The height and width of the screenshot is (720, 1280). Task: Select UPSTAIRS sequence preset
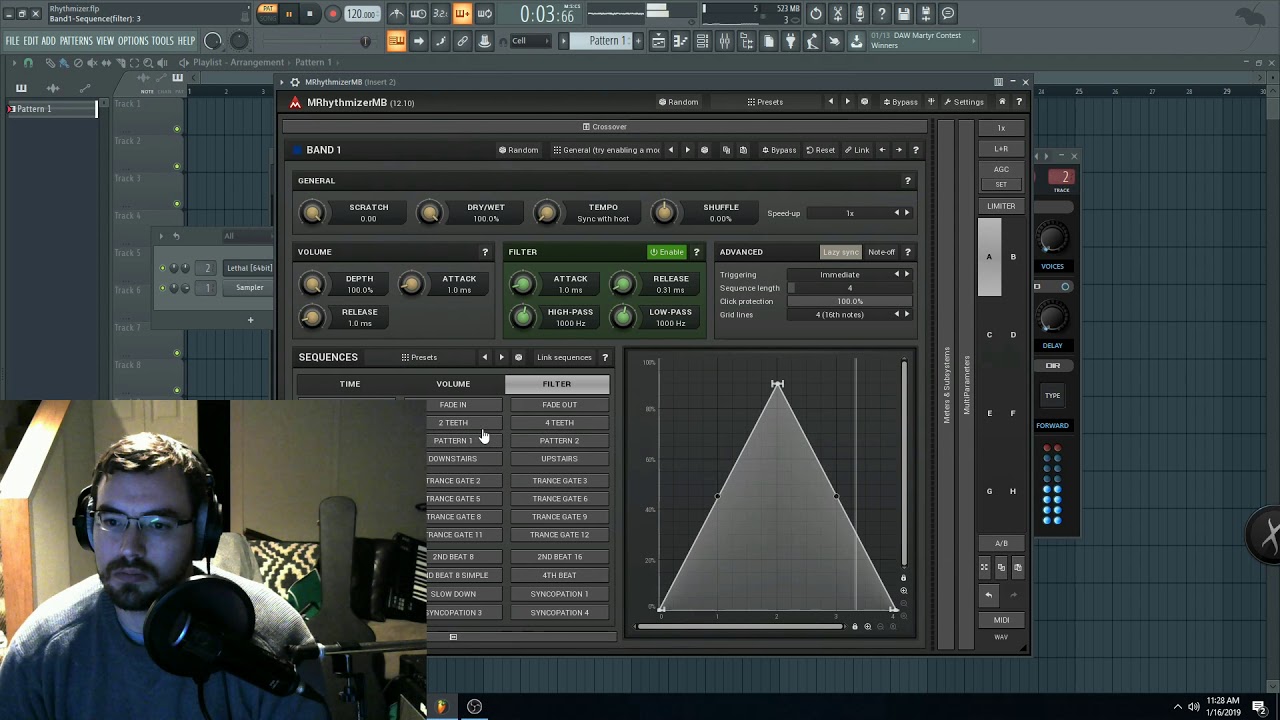(559, 459)
